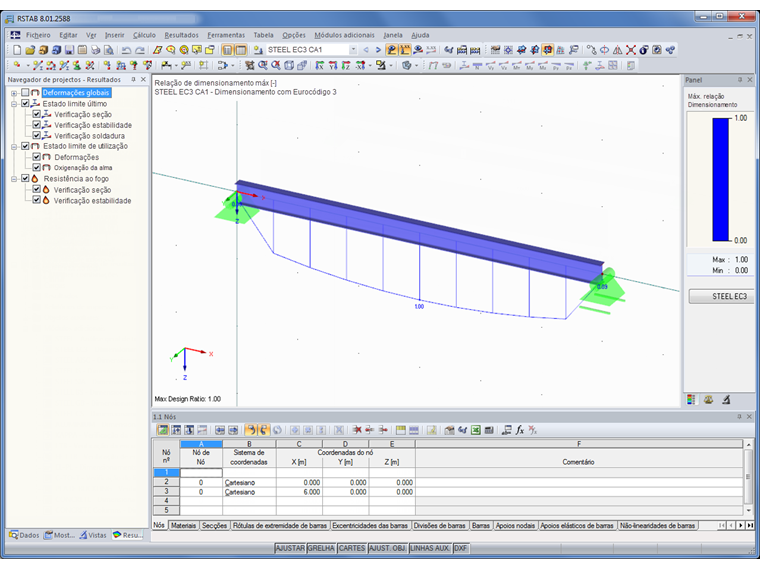Click the delete row red X table icon

click(357, 430)
